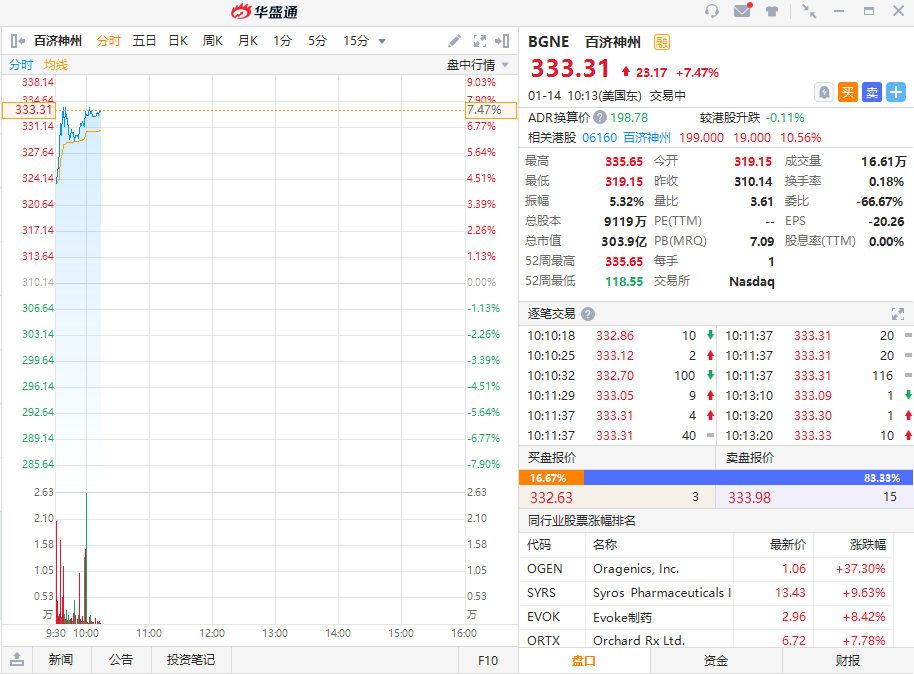This screenshot has height=674, width=914.
Task: Click the shrink window arrows icon
Action: pyautogui.click(x=809, y=11)
